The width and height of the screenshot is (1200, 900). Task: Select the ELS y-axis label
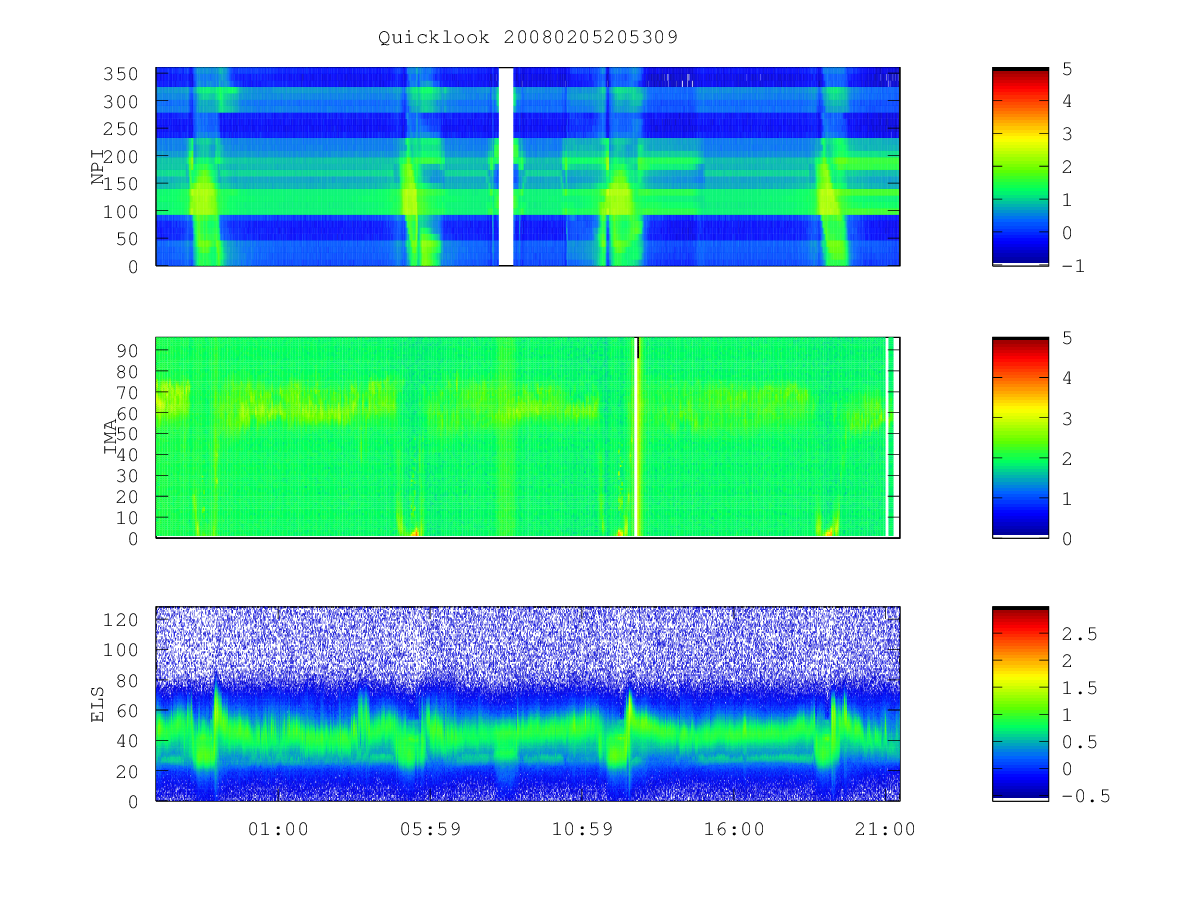98,704
